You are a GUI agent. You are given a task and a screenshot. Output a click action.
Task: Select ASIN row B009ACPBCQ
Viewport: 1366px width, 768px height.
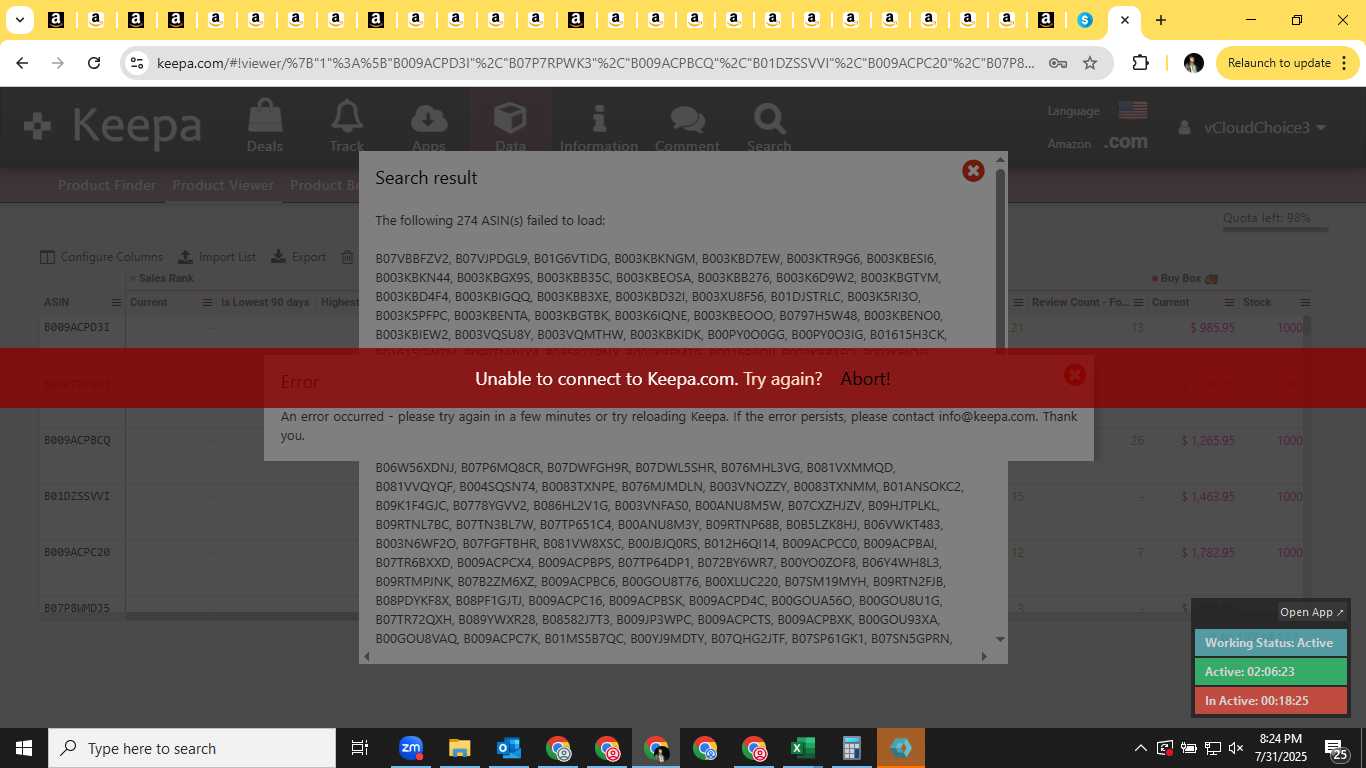(77, 440)
